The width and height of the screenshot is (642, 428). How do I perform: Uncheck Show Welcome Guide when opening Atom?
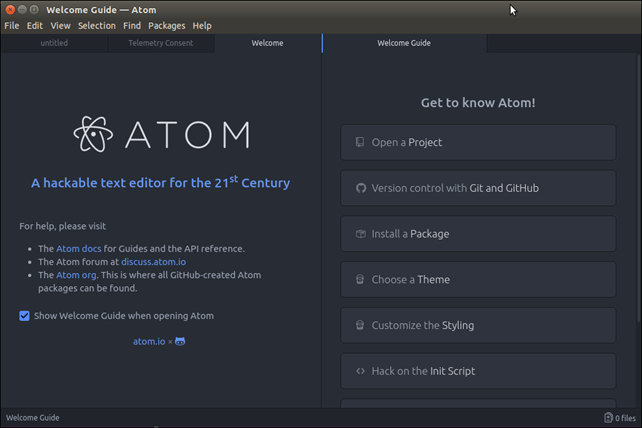(x=24, y=316)
